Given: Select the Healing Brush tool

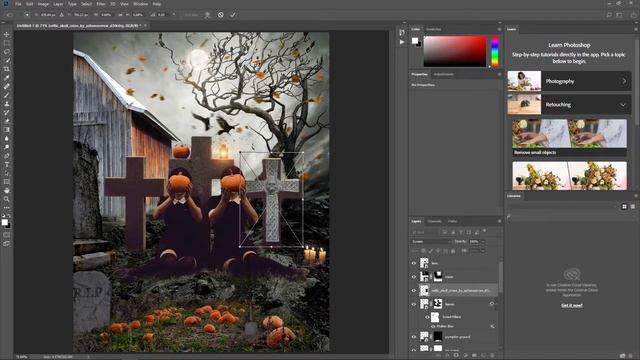Looking at the screenshot, I should (x=7, y=87).
